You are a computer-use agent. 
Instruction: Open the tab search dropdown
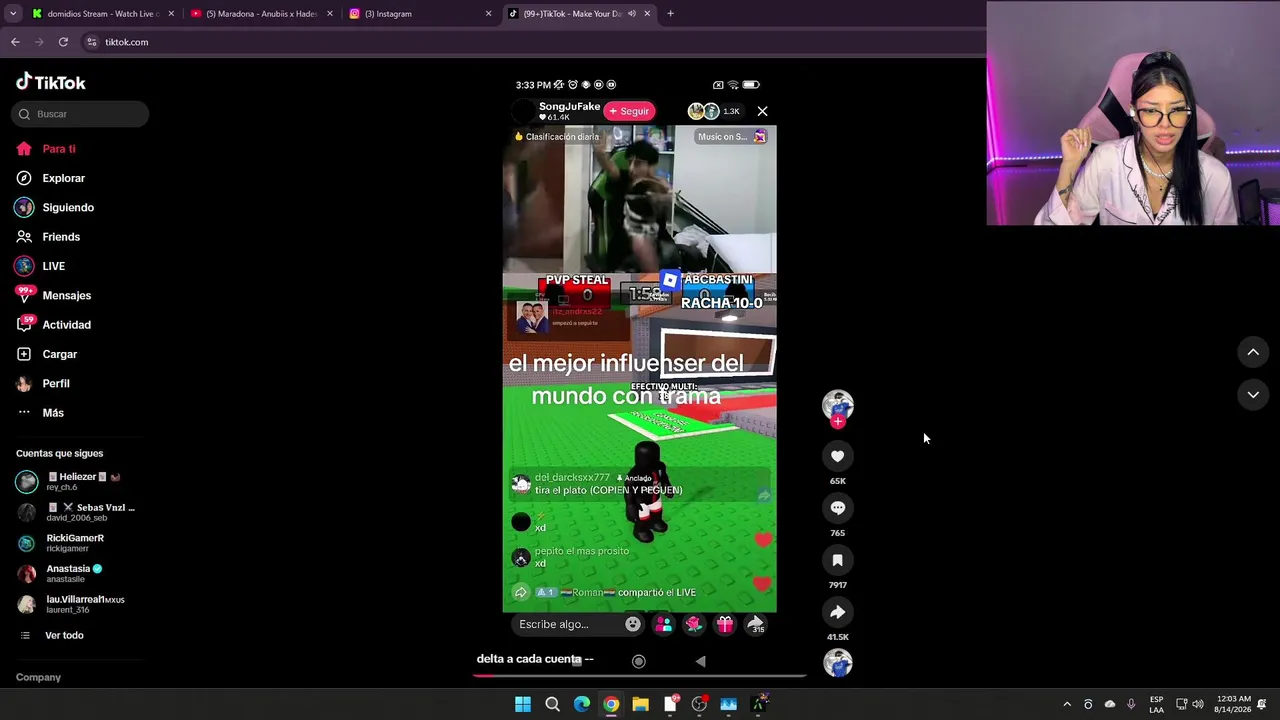tap(12, 14)
